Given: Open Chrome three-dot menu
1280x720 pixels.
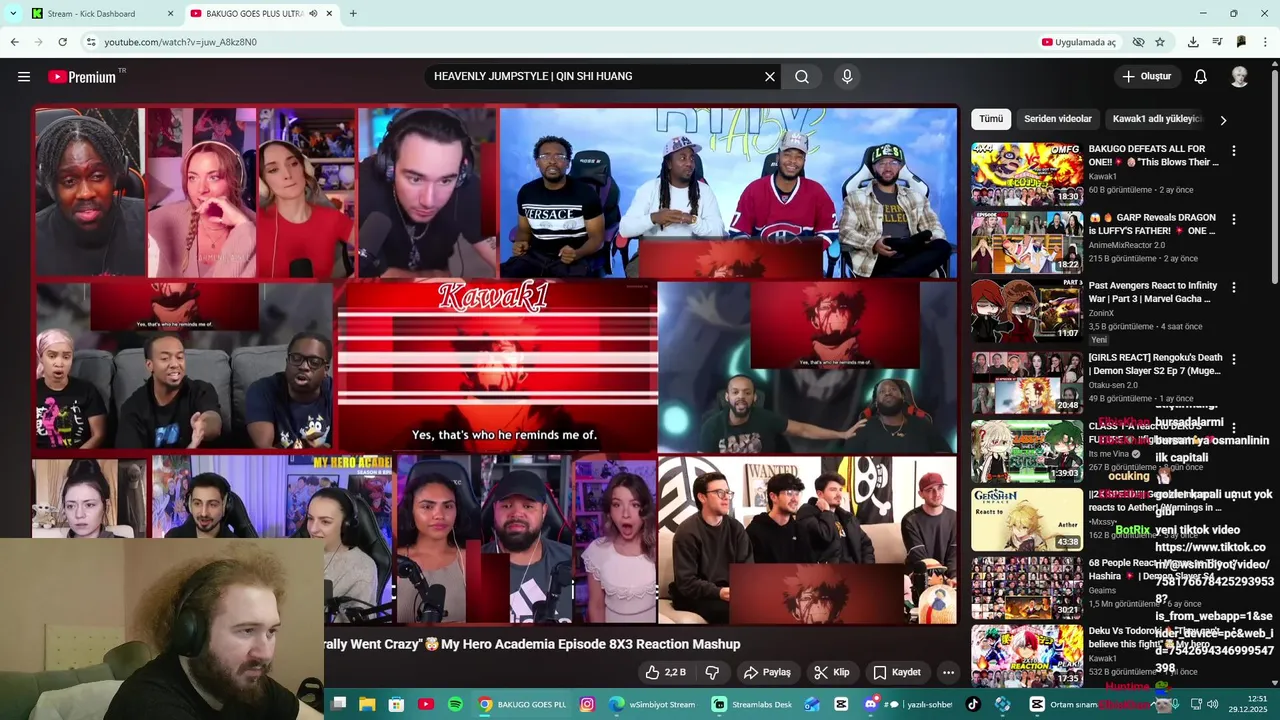Looking at the screenshot, I should [x=1266, y=42].
